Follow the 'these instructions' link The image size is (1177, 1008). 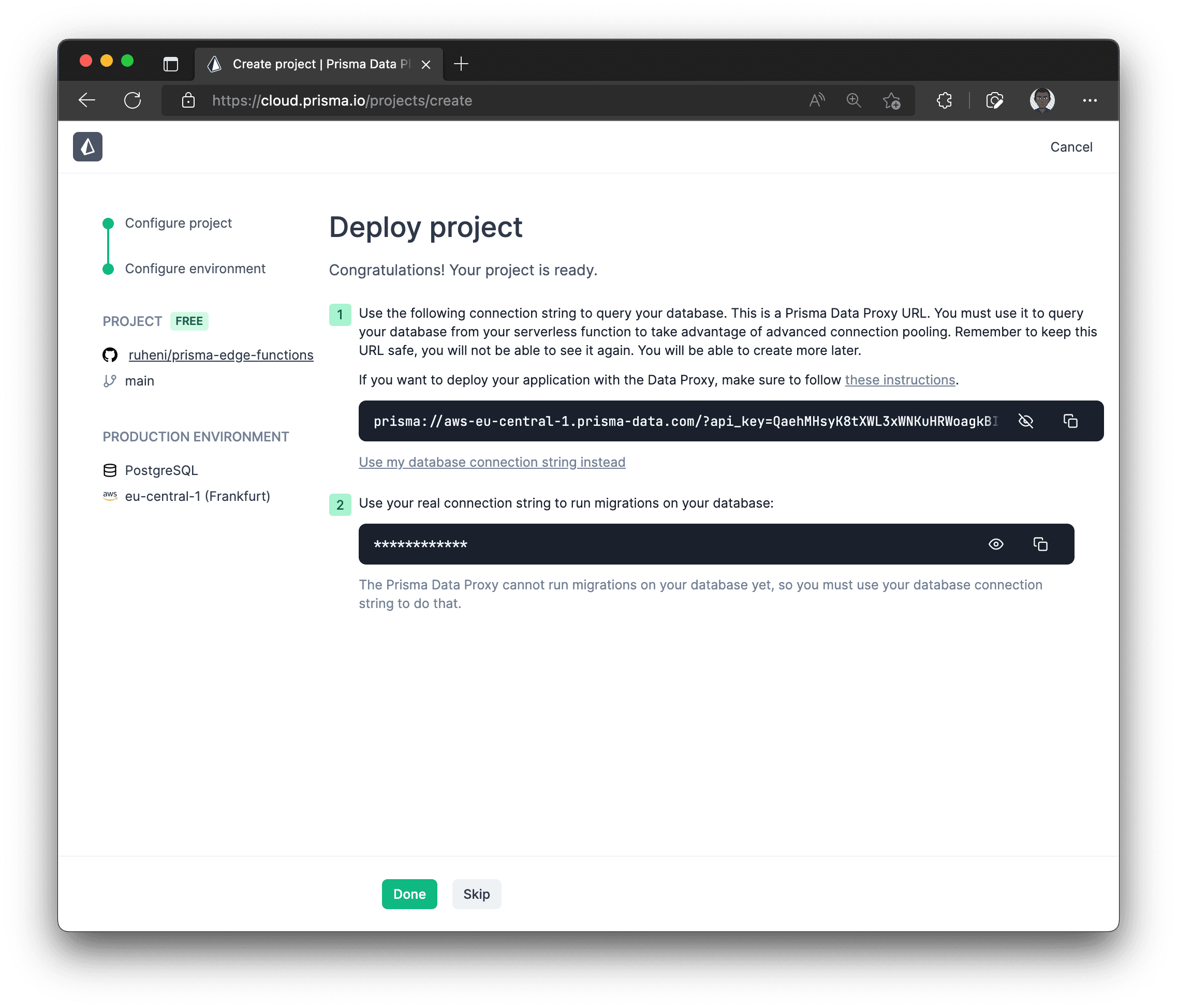pos(900,380)
